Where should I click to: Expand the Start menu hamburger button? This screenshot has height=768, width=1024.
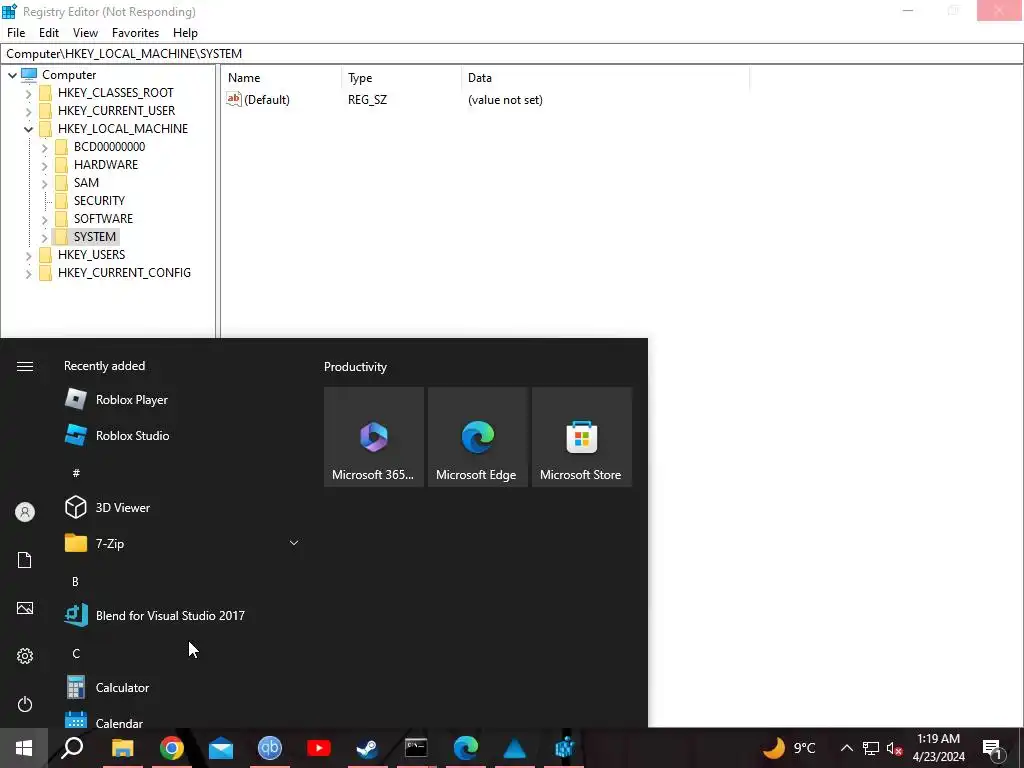point(25,366)
